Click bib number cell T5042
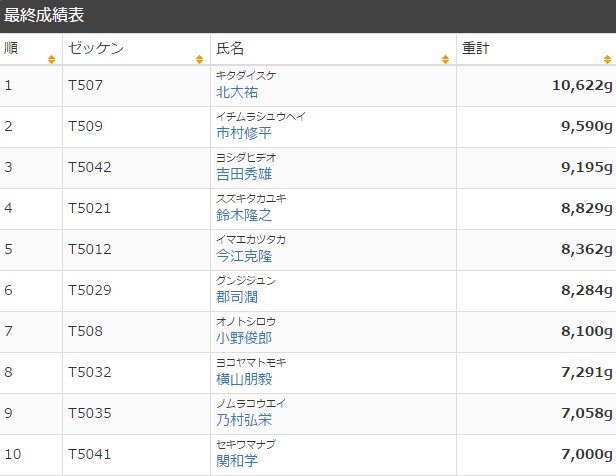Viewport: 616px width, 476px height. pos(89,167)
